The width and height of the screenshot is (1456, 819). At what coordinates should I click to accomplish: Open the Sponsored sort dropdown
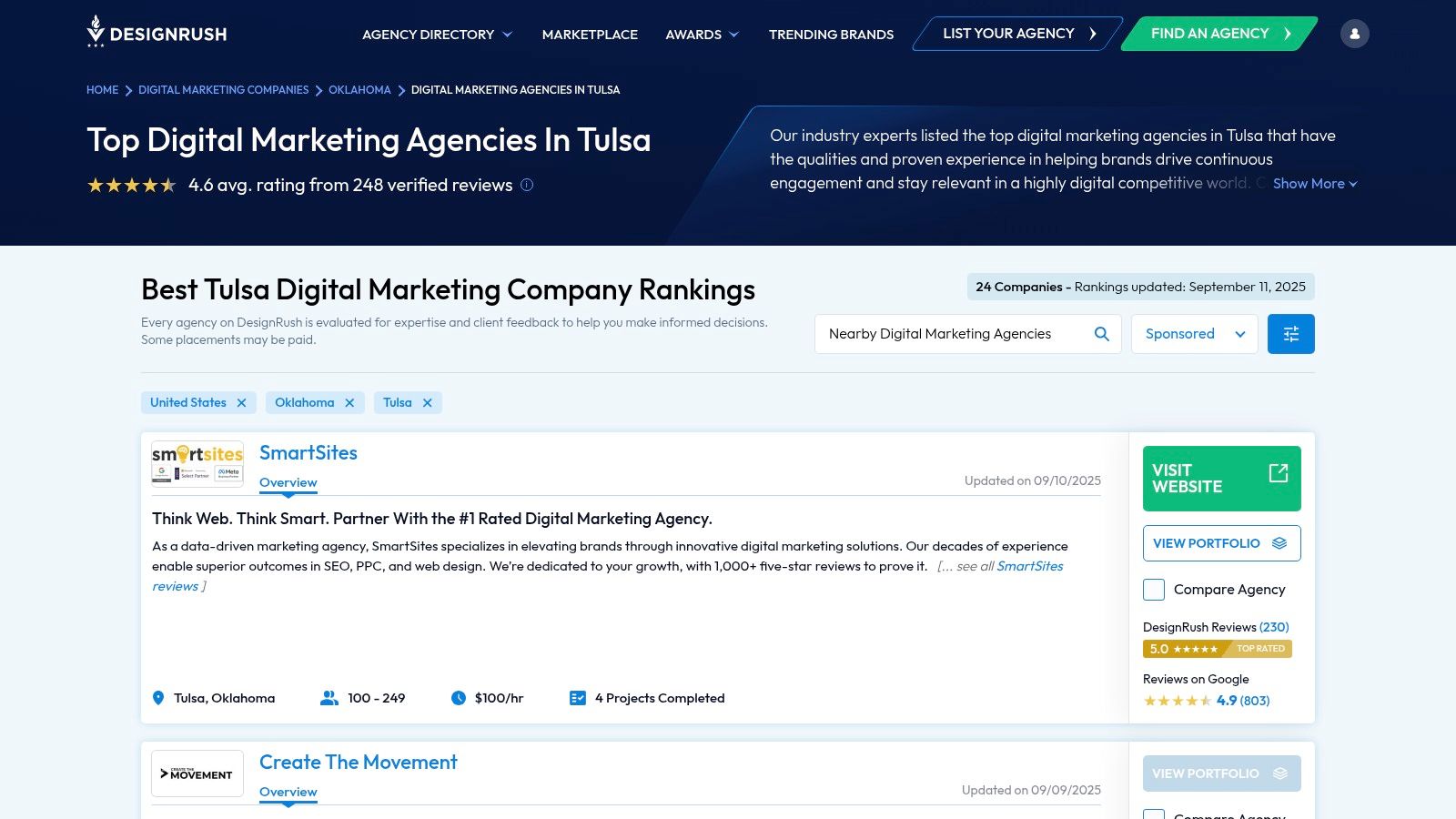coord(1195,334)
